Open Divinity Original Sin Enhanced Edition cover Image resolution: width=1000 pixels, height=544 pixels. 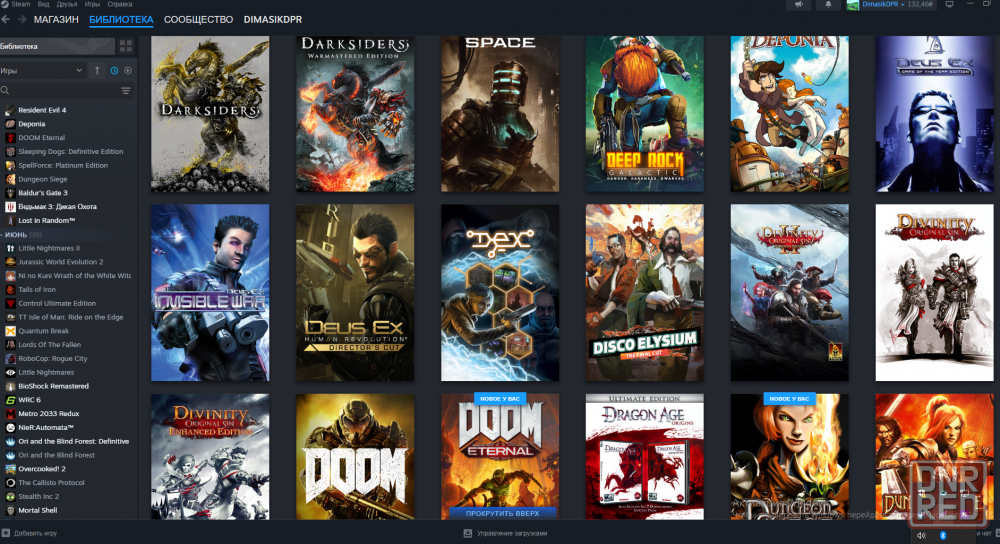(210, 456)
